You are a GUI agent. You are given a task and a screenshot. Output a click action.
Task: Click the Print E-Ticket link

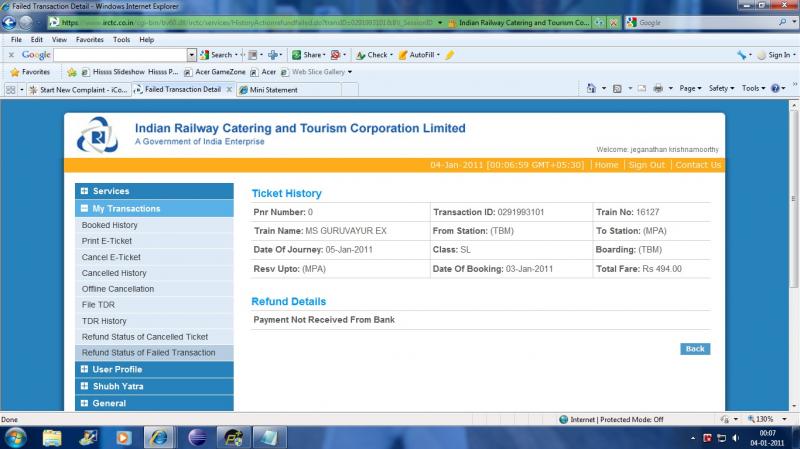pyautogui.click(x=107, y=241)
